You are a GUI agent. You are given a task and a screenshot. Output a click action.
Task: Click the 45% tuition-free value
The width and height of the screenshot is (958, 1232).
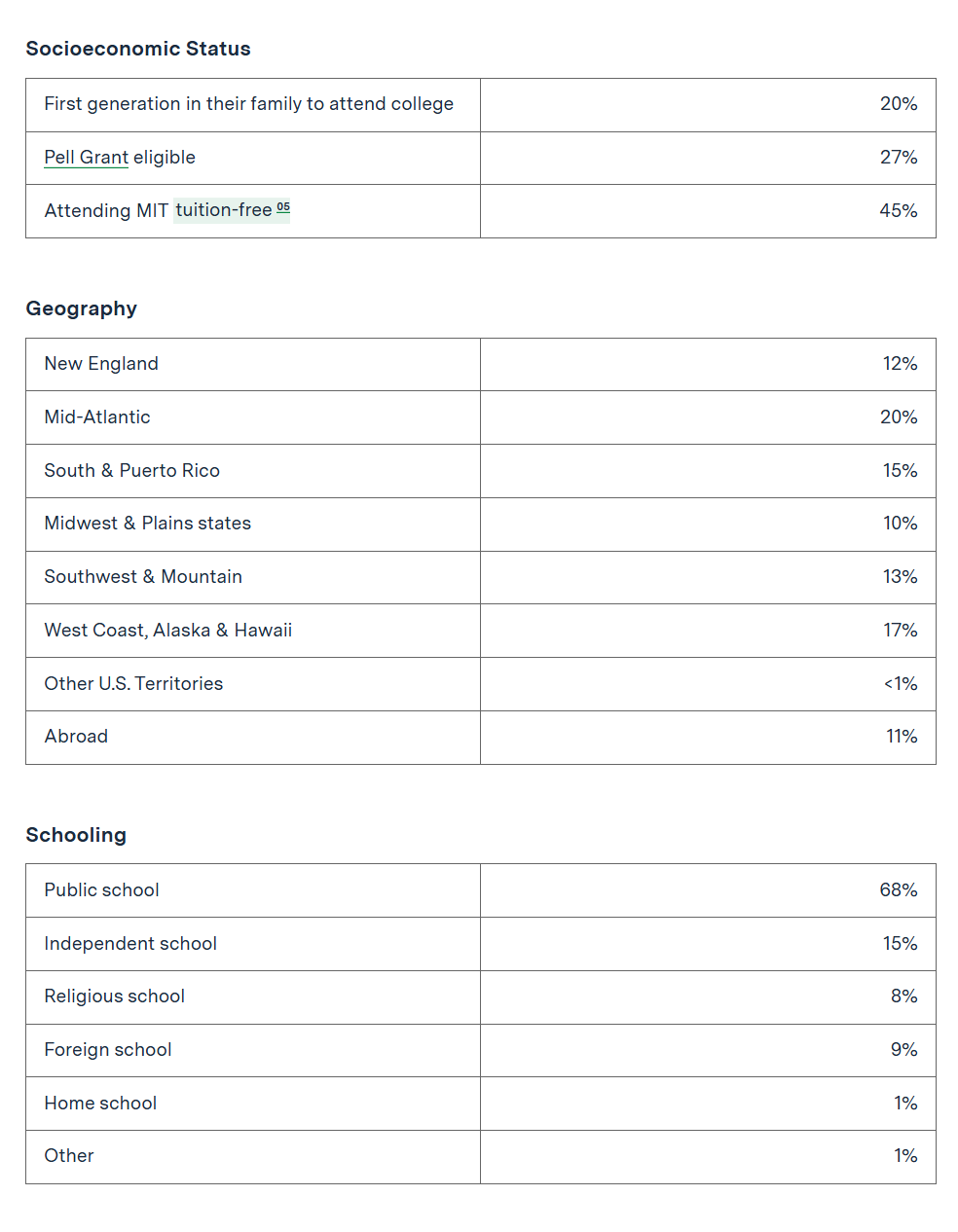pos(898,211)
